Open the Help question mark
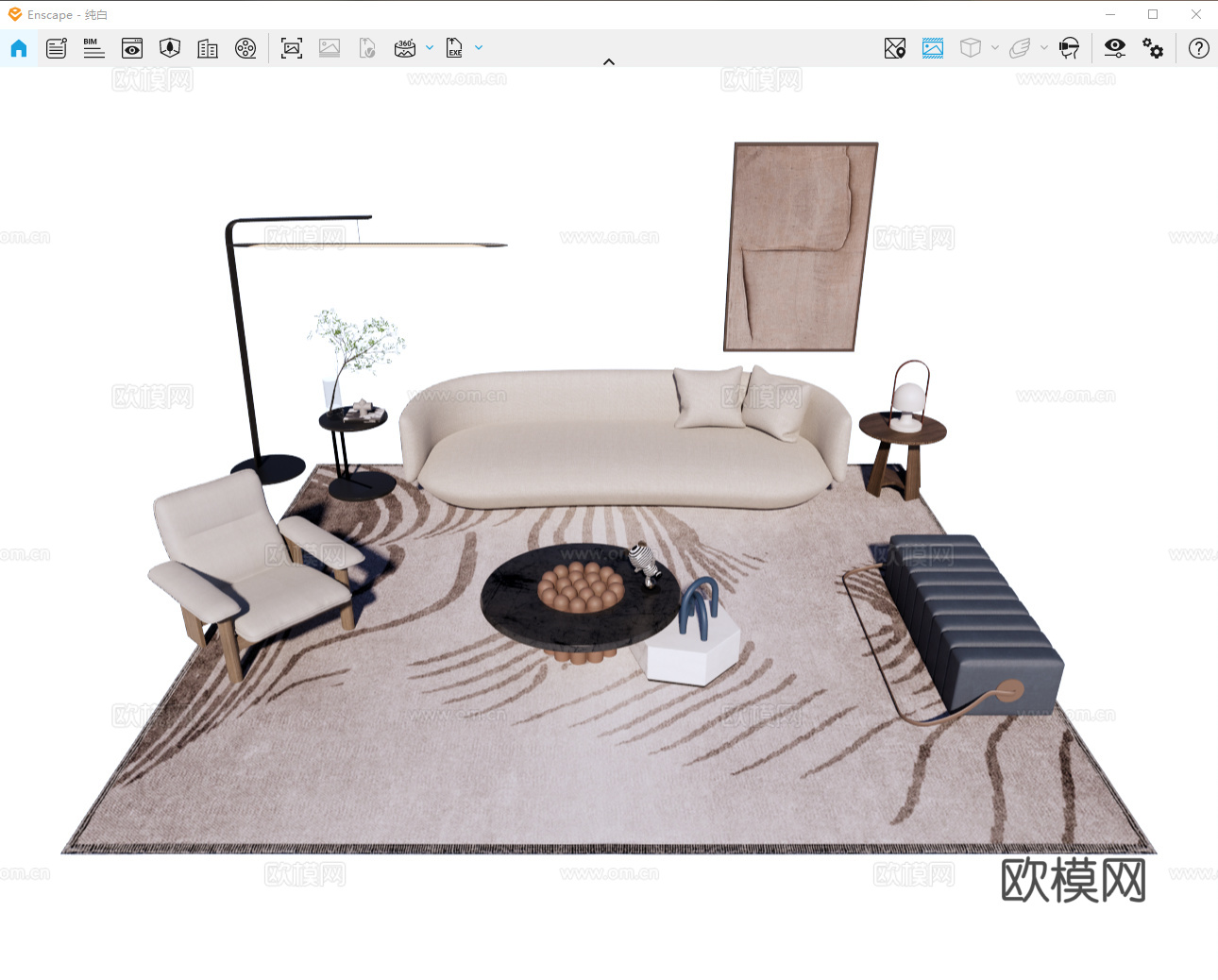Screen dimensions: 1218x980 (1199, 48)
